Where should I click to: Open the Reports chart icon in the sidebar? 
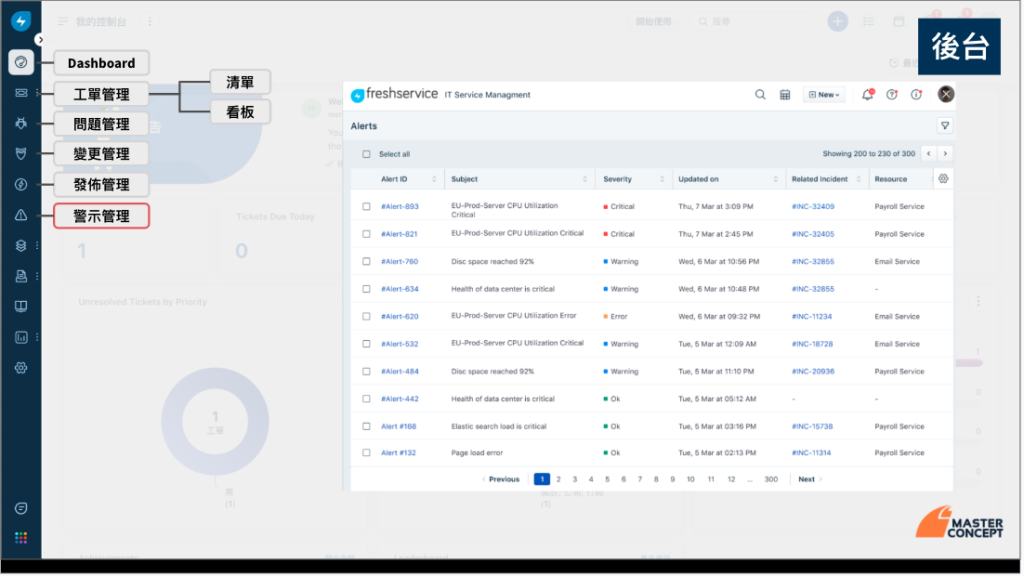click(x=21, y=338)
